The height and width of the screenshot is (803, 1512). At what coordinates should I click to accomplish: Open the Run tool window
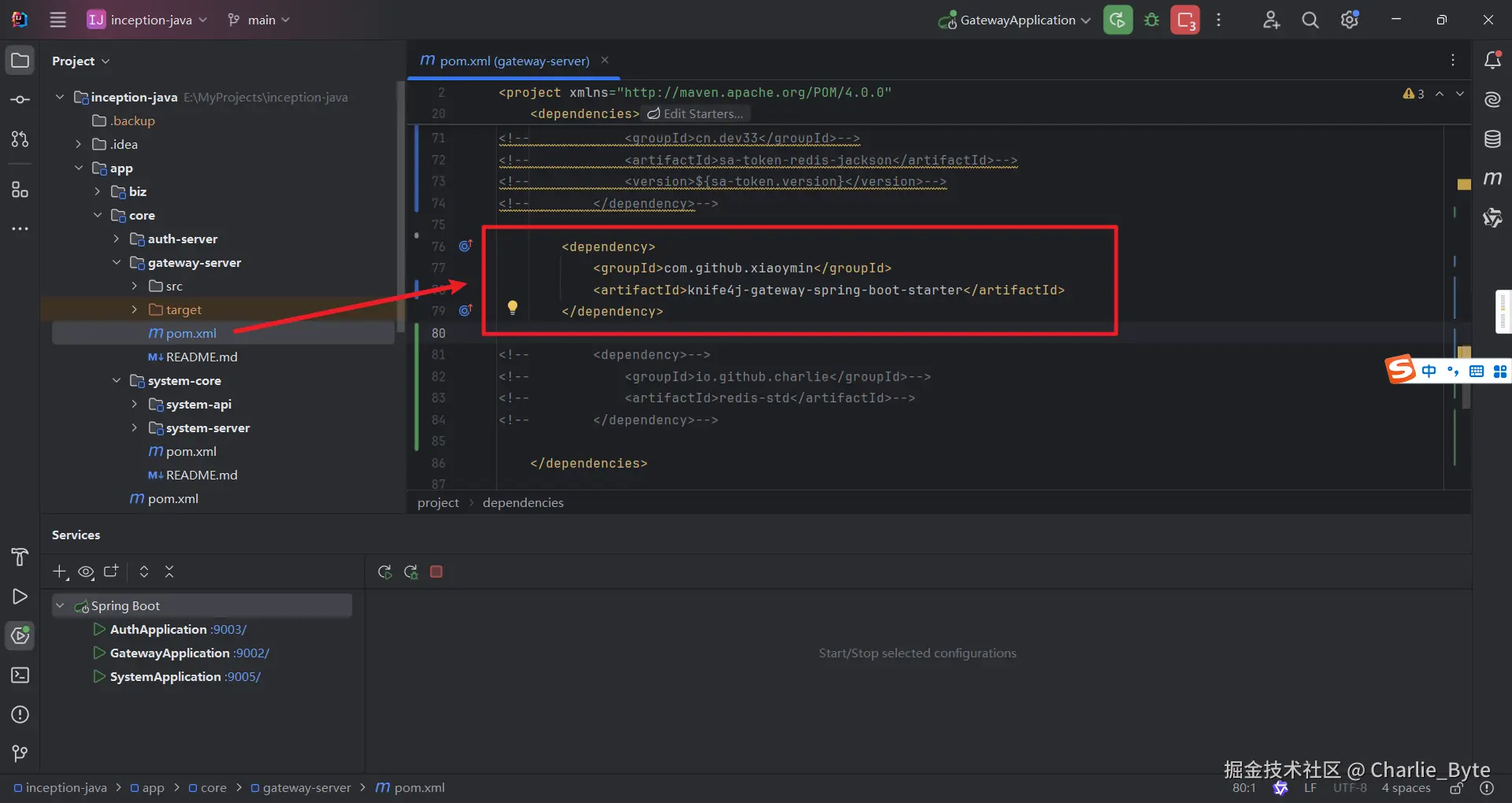pos(20,597)
